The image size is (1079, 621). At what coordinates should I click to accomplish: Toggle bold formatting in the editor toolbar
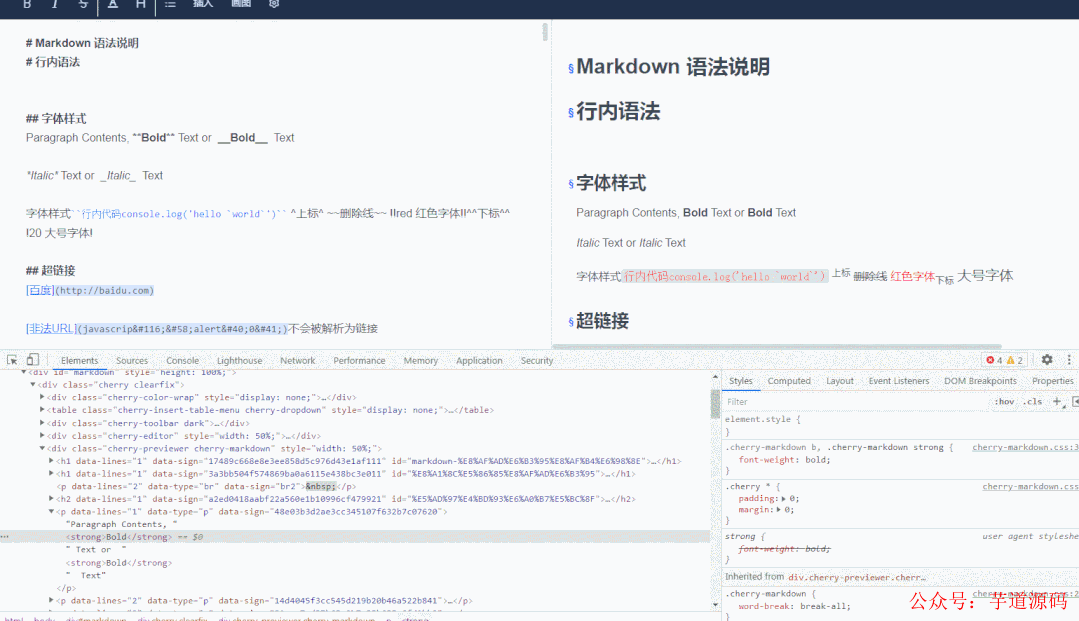[x=27, y=4]
